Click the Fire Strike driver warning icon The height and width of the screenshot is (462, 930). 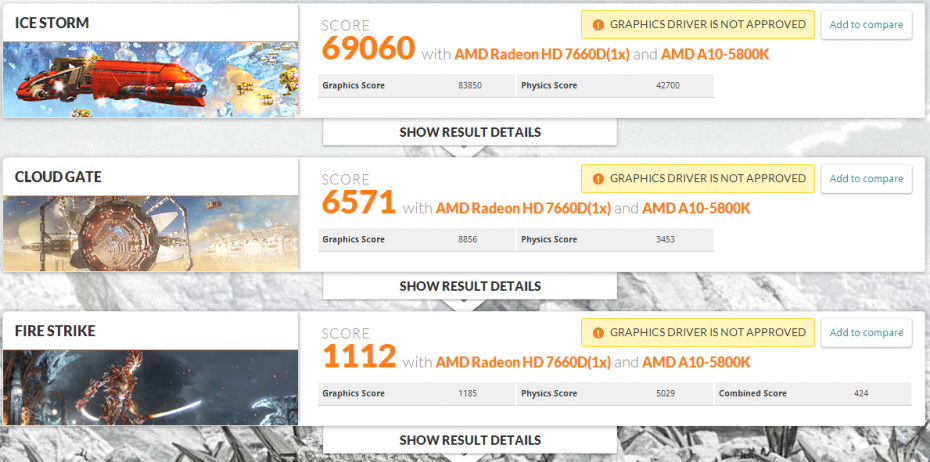click(598, 333)
